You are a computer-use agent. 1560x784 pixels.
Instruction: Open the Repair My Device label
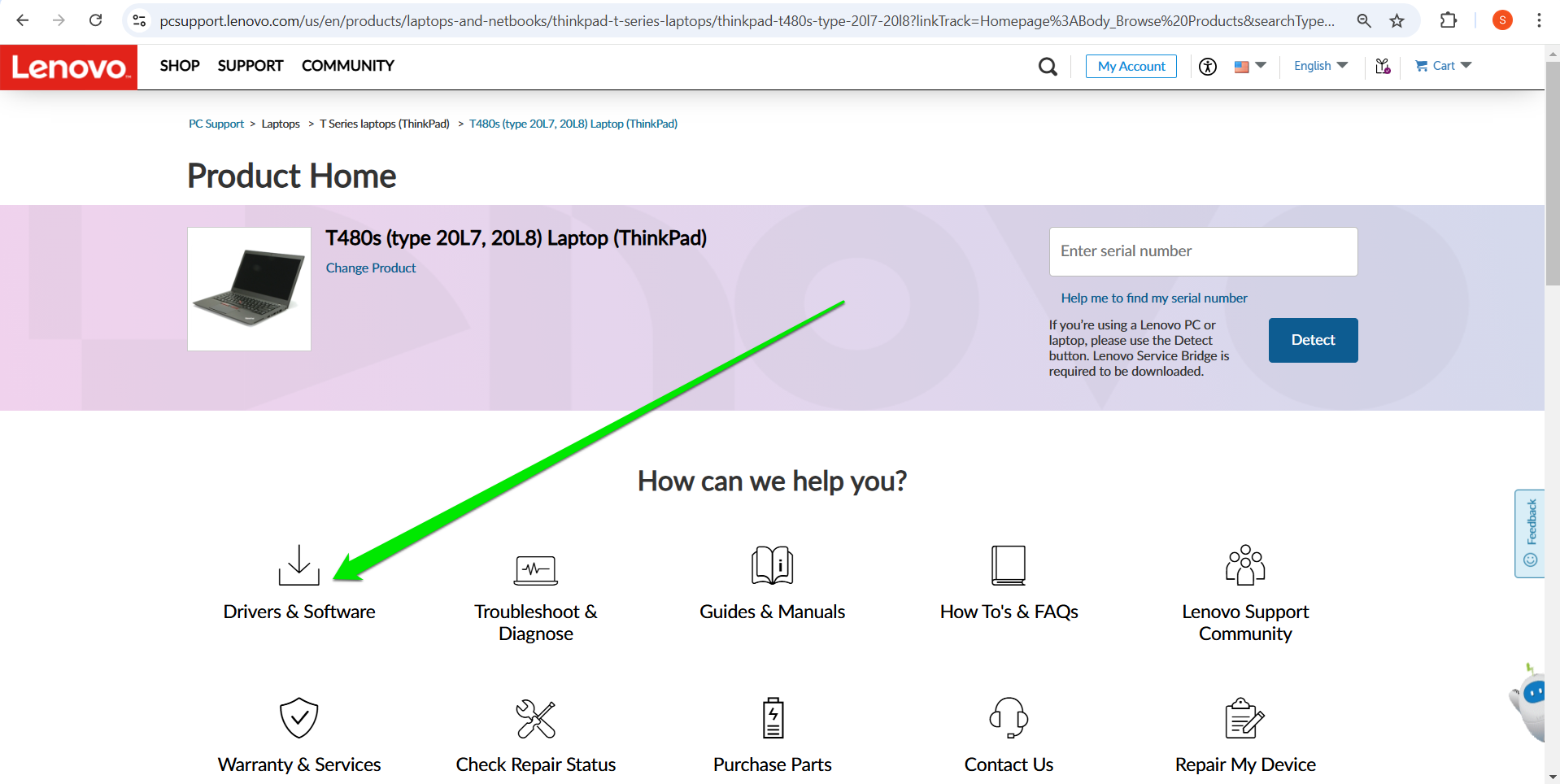pyautogui.click(x=1245, y=764)
